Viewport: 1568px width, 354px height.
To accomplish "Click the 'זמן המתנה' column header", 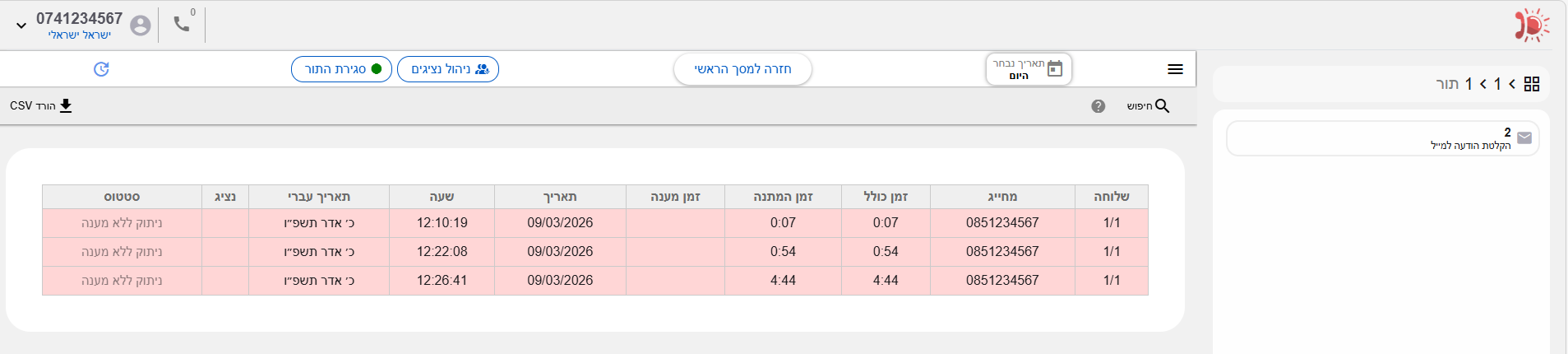I will [x=783, y=197].
